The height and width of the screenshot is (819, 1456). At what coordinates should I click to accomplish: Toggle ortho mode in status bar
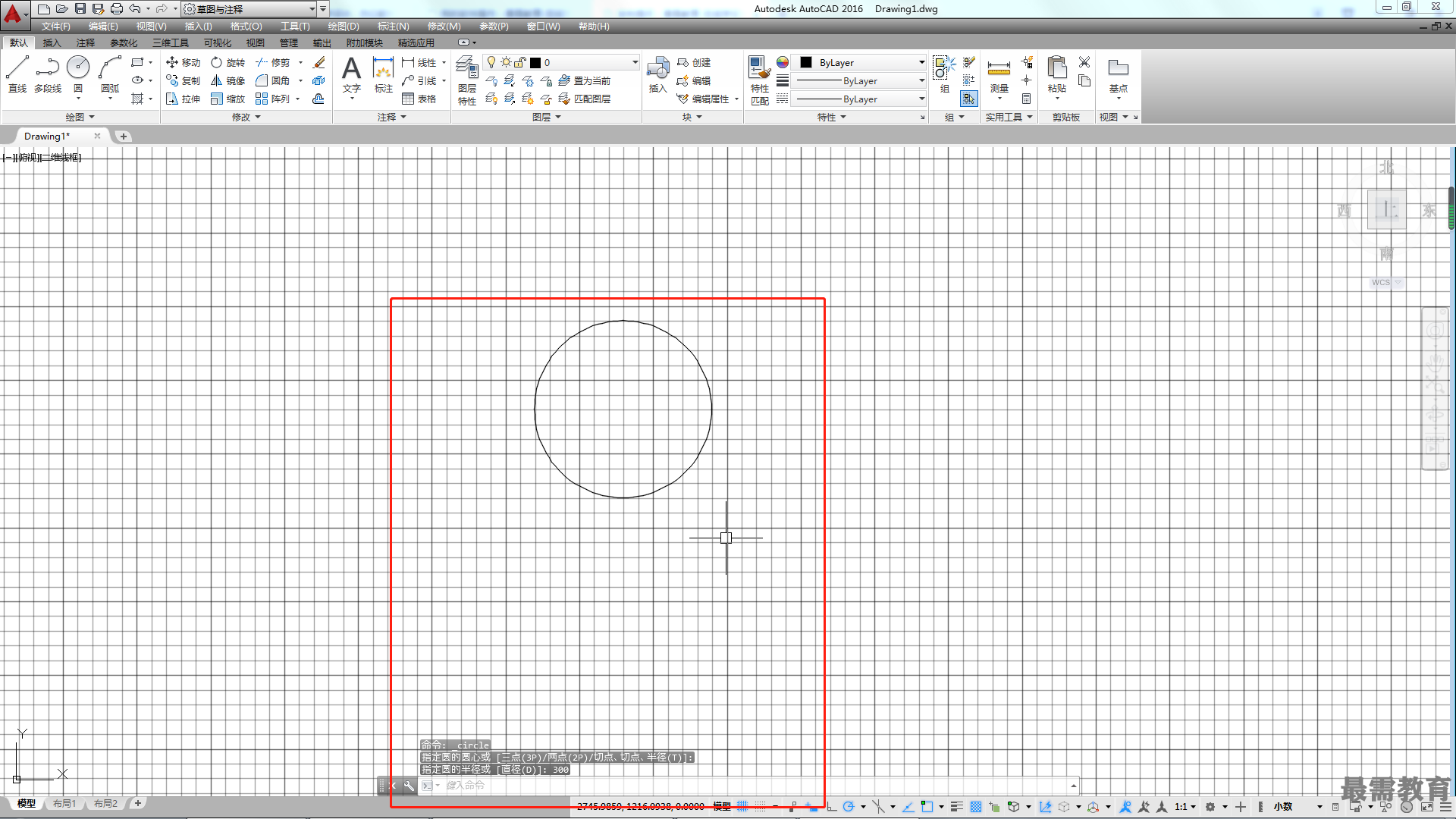coord(831,806)
